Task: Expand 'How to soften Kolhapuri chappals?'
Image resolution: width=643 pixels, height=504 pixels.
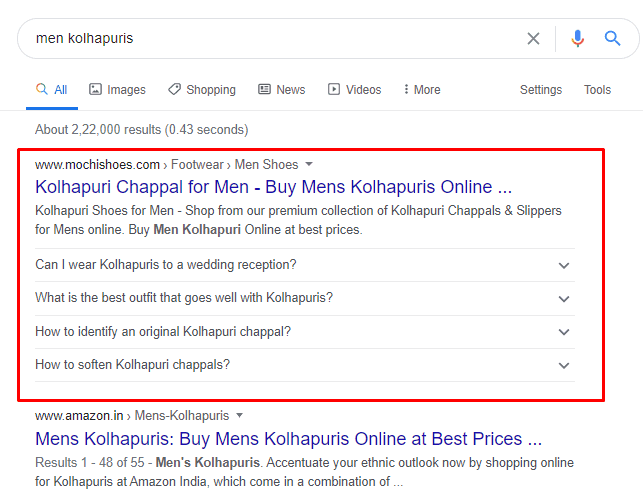Action: pos(305,365)
